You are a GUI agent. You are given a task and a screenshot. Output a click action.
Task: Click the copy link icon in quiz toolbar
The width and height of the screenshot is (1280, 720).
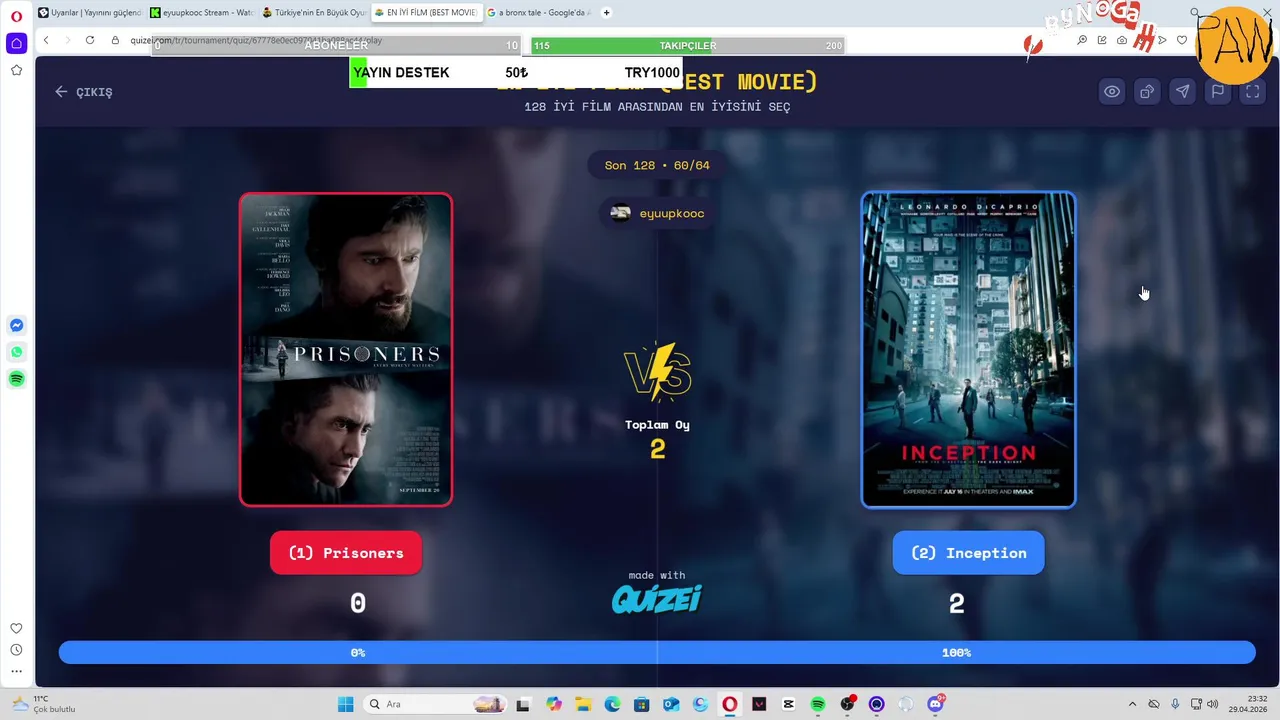pyautogui.click(x=1147, y=91)
